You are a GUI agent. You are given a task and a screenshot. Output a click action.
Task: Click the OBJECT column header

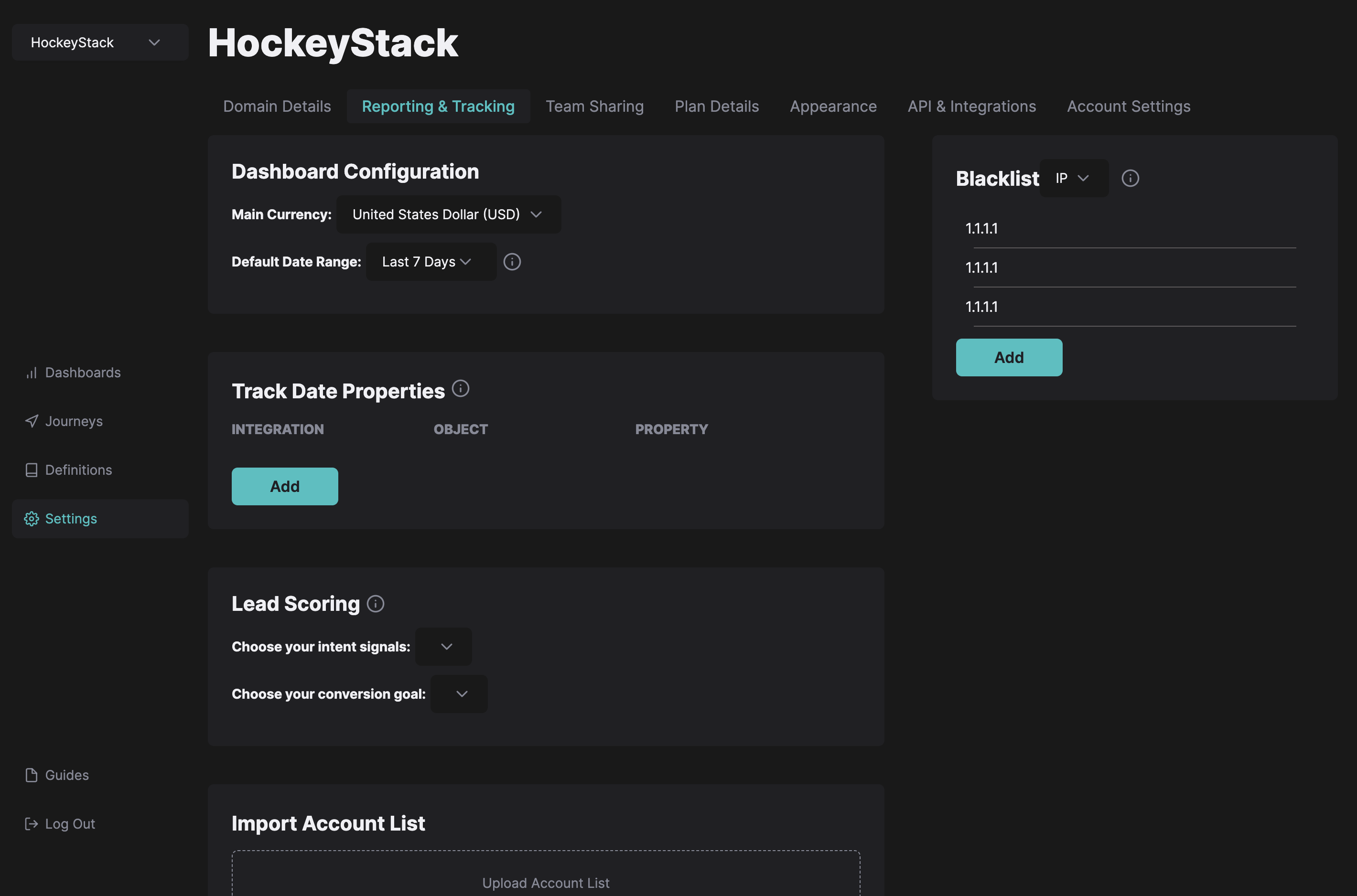tap(461, 429)
